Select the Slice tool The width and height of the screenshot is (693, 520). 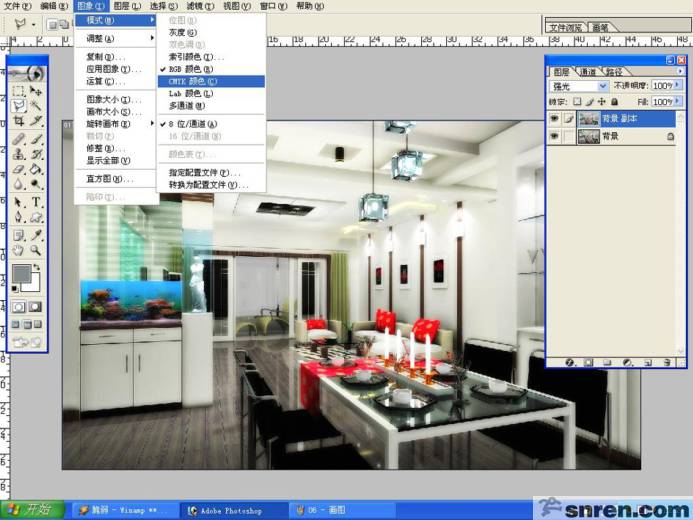click(x=36, y=121)
